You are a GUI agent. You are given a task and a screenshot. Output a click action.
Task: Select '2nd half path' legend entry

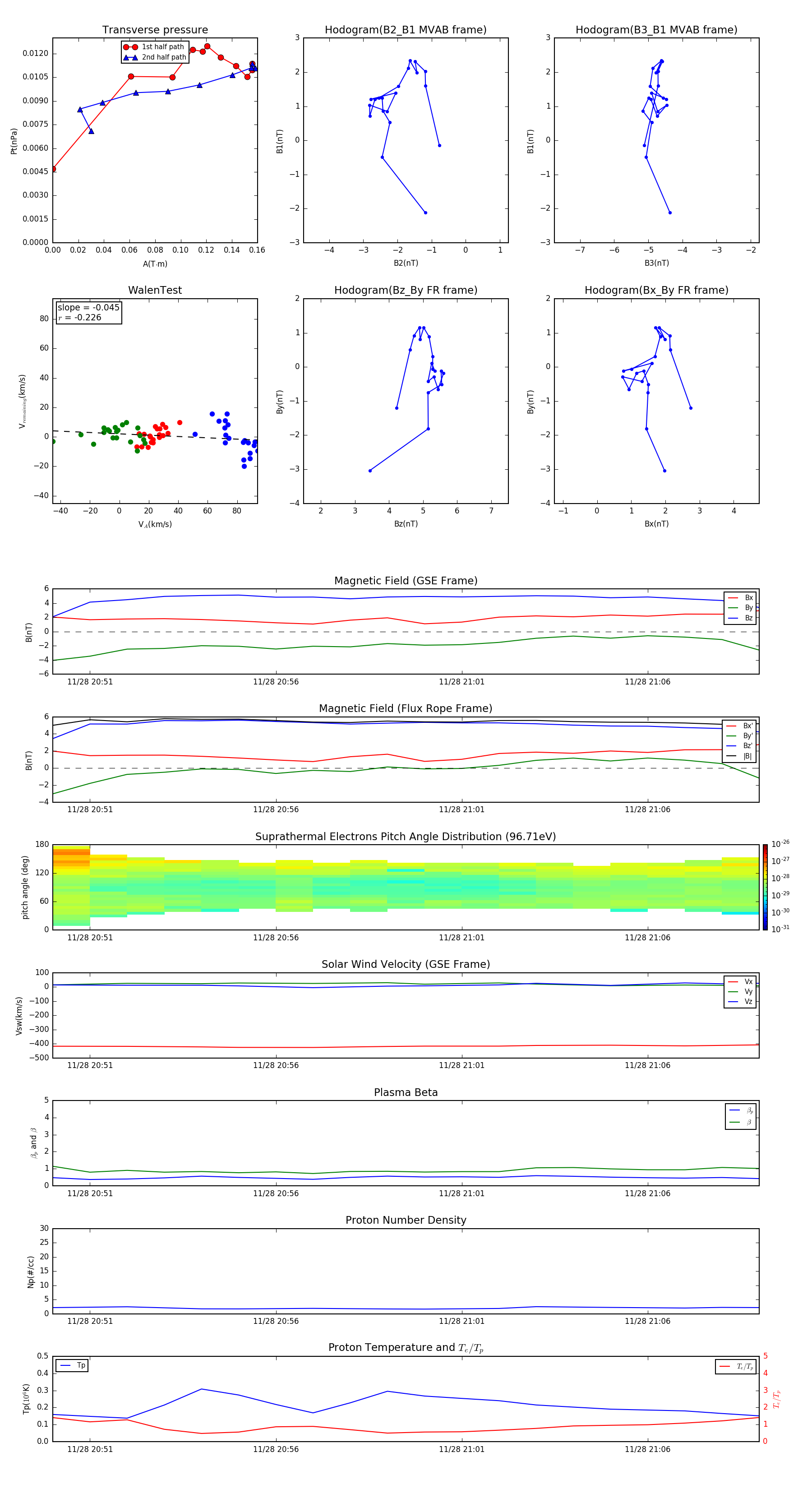coord(155,57)
